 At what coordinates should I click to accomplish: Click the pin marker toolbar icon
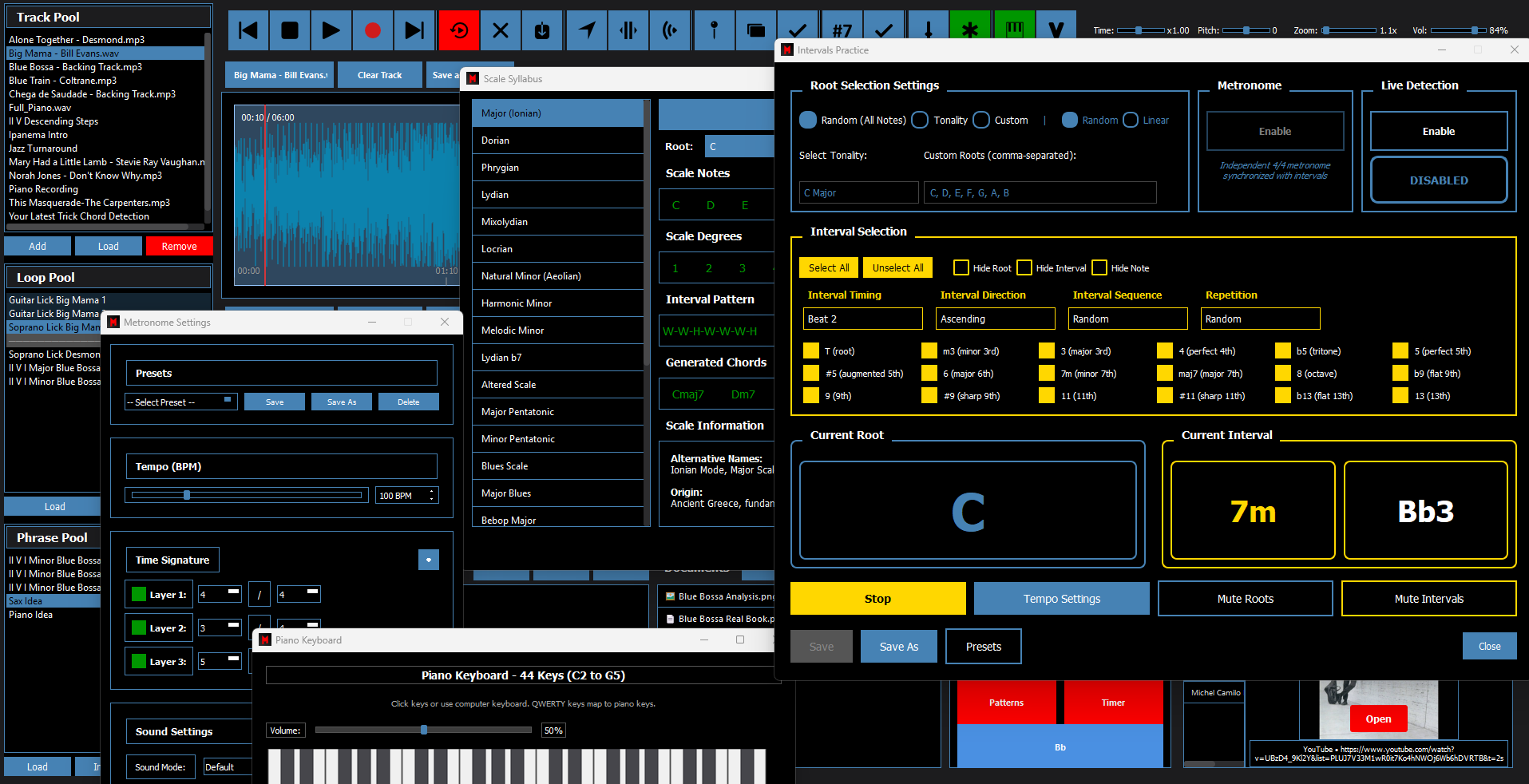[714, 30]
